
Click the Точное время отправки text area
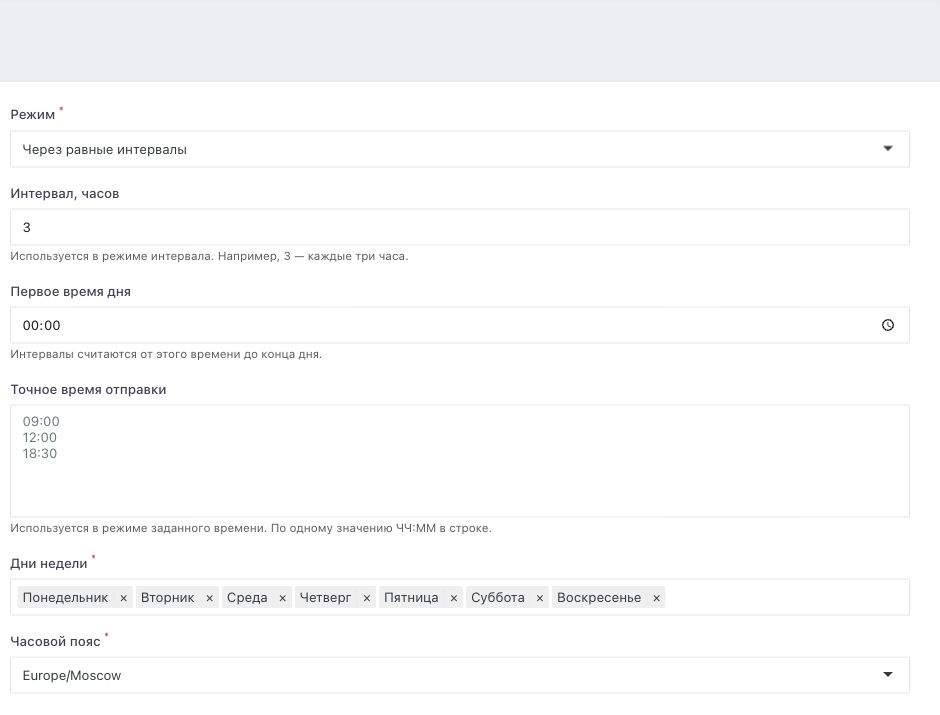tap(460, 461)
